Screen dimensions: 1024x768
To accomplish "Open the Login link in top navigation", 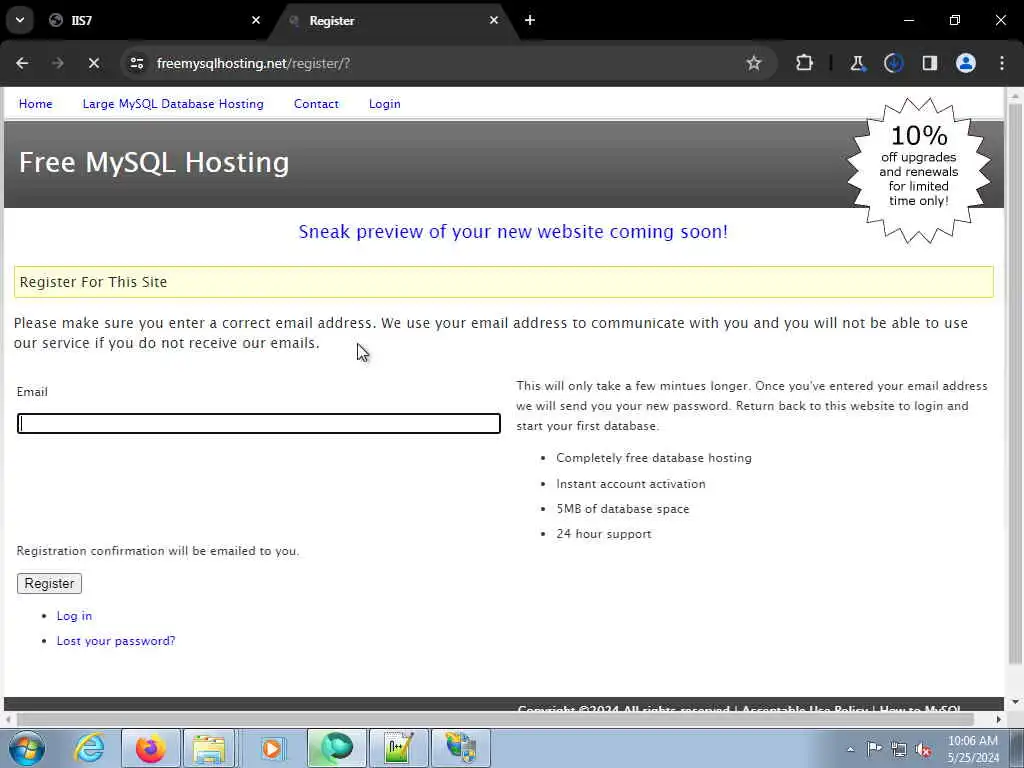I will (x=385, y=104).
